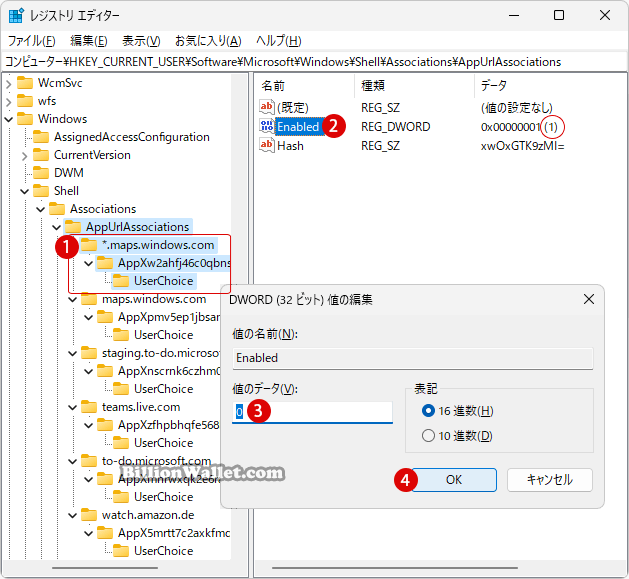Select the staging.to-do.microsoft folder icon

tap(89, 353)
